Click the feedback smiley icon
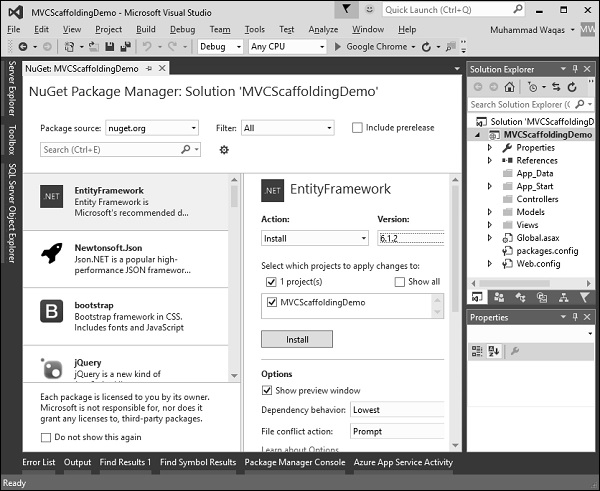Screen dimensions: 600x491 click(x=369, y=9)
